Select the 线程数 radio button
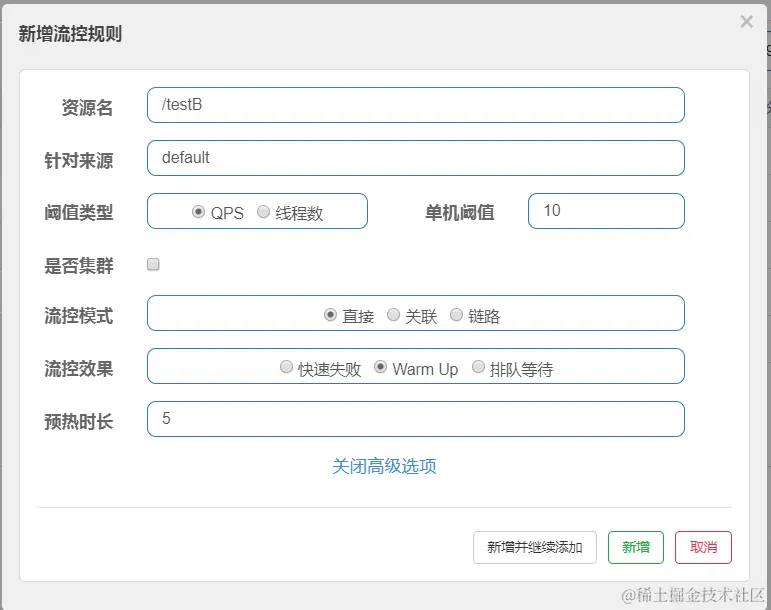The image size is (771, 610). 264,212
